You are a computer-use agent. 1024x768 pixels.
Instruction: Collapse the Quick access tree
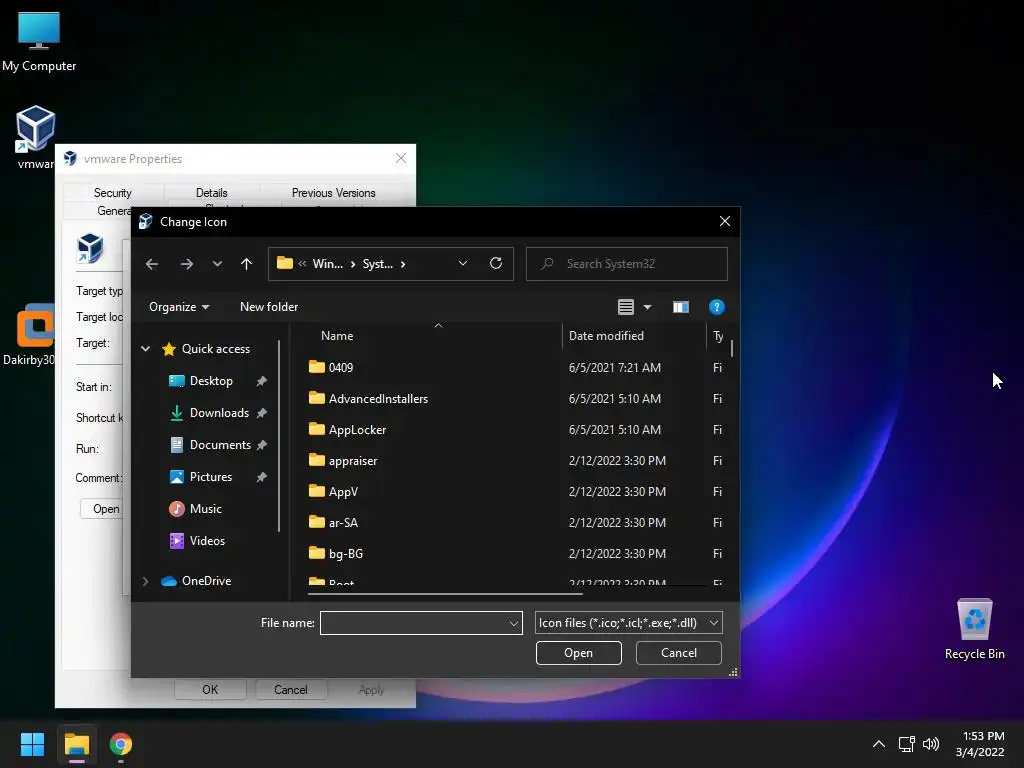point(146,349)
